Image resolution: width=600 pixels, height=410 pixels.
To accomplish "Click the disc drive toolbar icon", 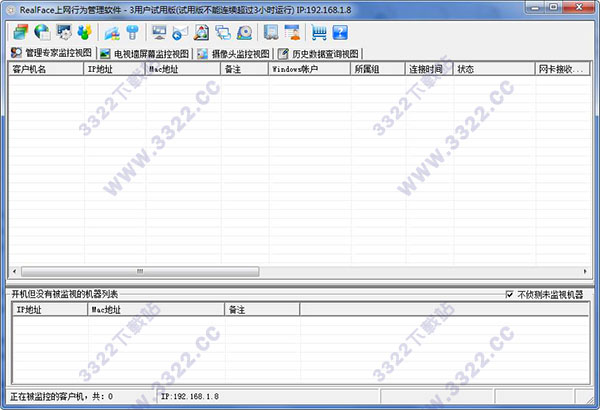I will [245, 32].
